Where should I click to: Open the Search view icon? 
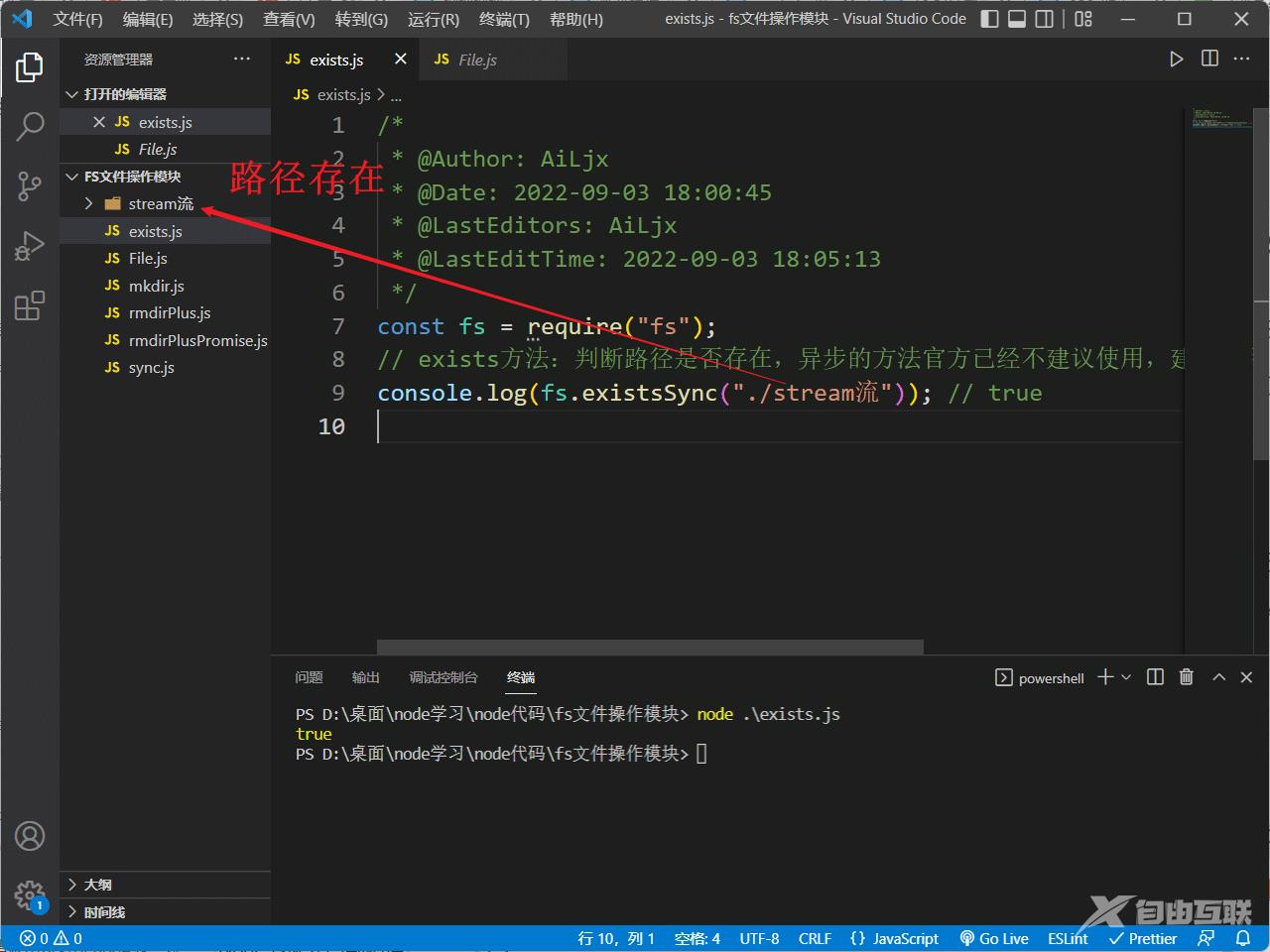[x=30, y=126]
